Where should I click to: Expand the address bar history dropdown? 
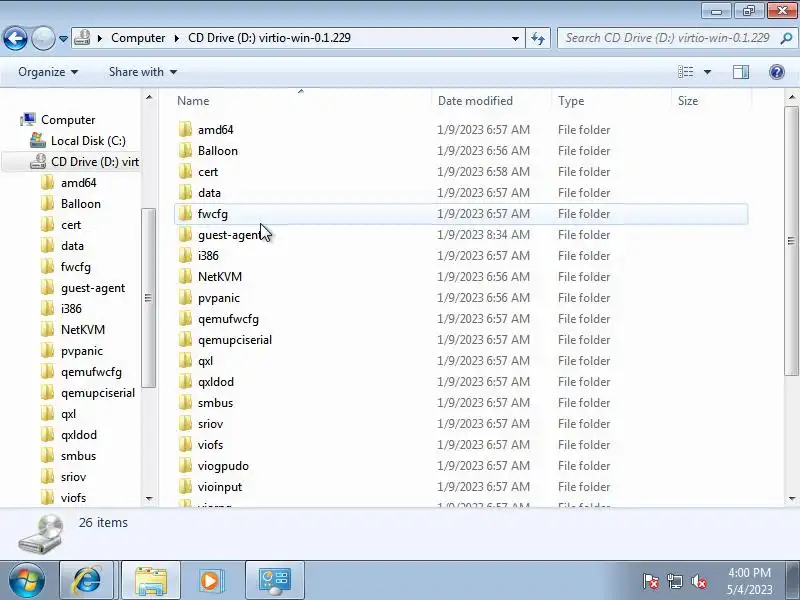click(515, 38)
